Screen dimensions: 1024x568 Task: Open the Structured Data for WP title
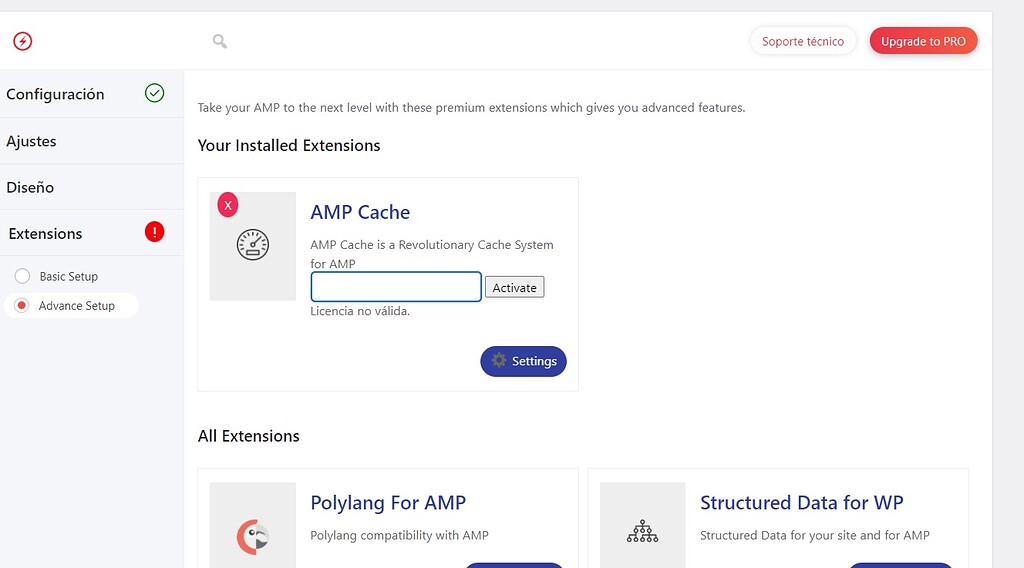point(801,502)
